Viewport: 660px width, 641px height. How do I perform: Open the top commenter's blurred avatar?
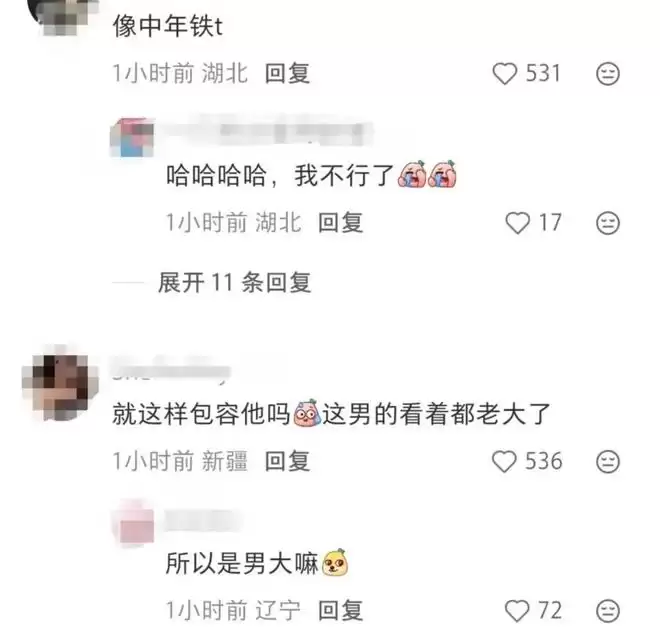(x=63, y=15)
